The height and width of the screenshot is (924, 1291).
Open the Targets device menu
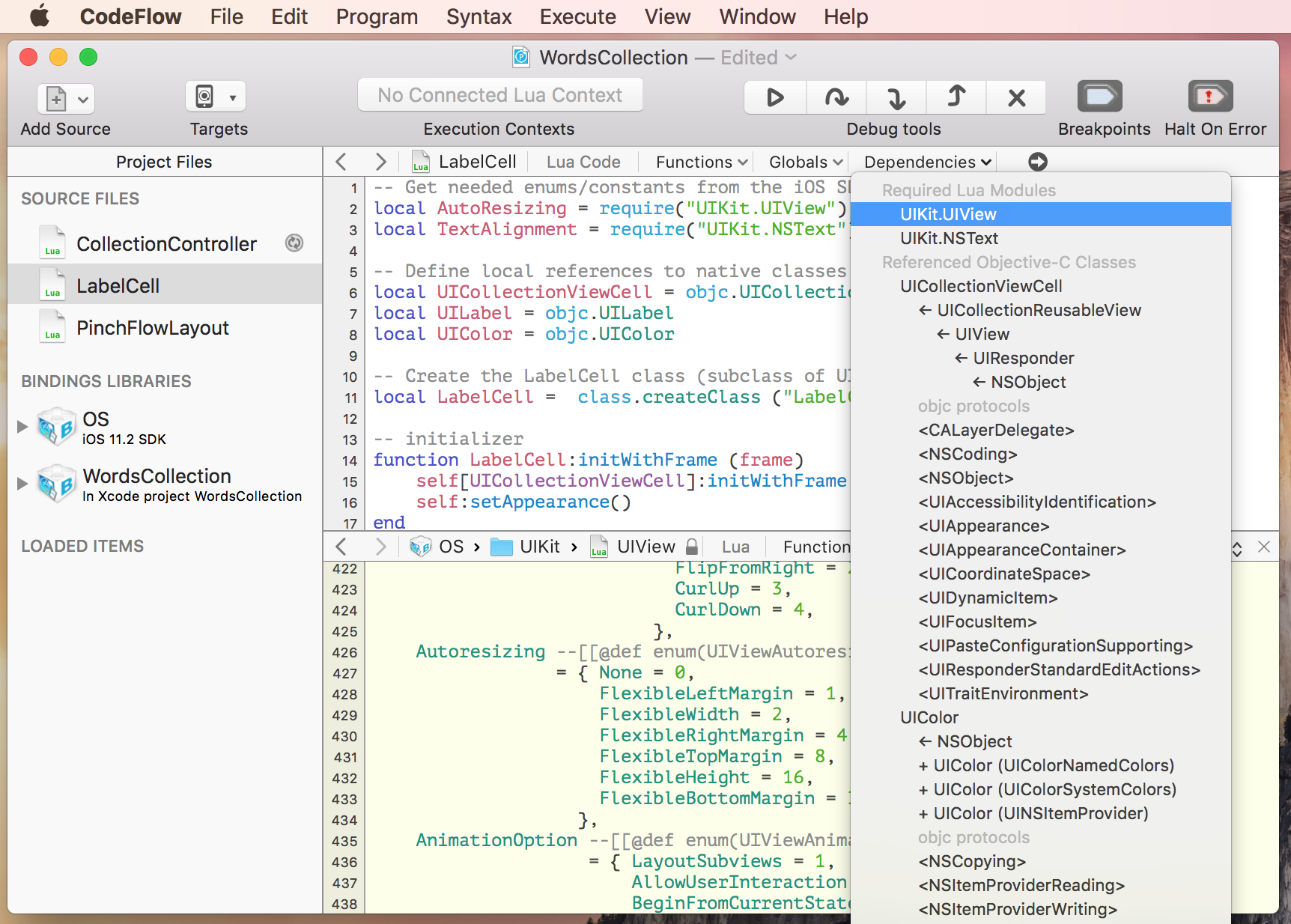[216, 97]
